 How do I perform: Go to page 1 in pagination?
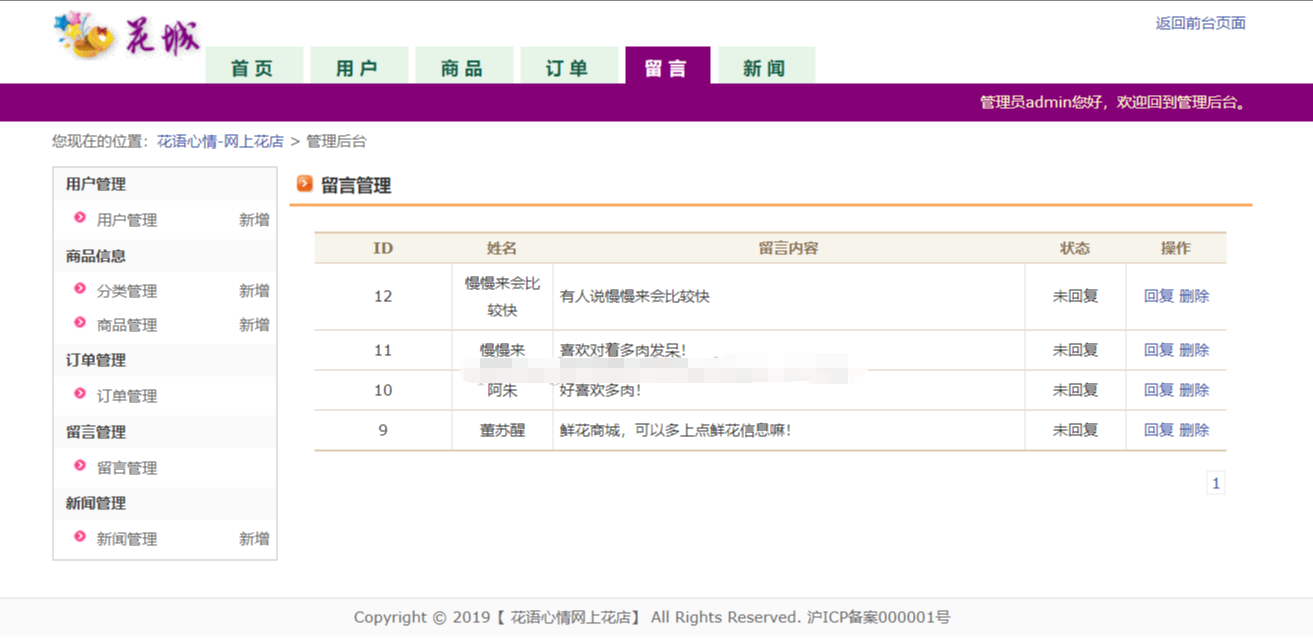[x=1216, y=483]
